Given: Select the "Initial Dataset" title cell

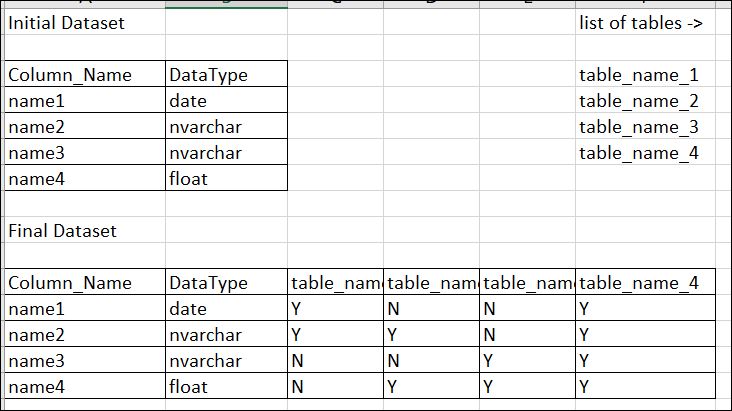Looking at the screenshot, I should [x=66, y=22].
